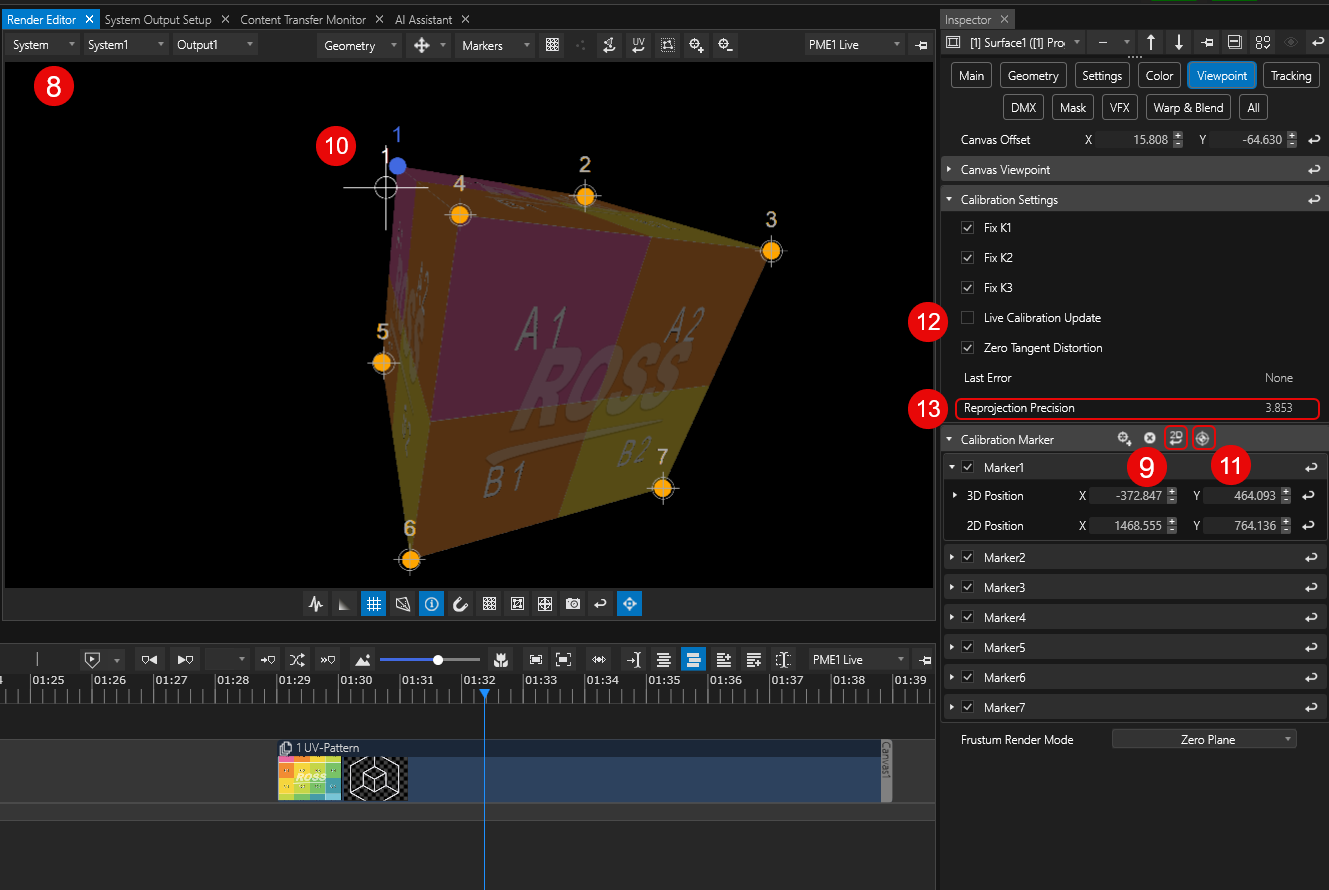Toggle the Marker7 checkbox
This screenshot has height=890, width=1329.
coord(967,707)
